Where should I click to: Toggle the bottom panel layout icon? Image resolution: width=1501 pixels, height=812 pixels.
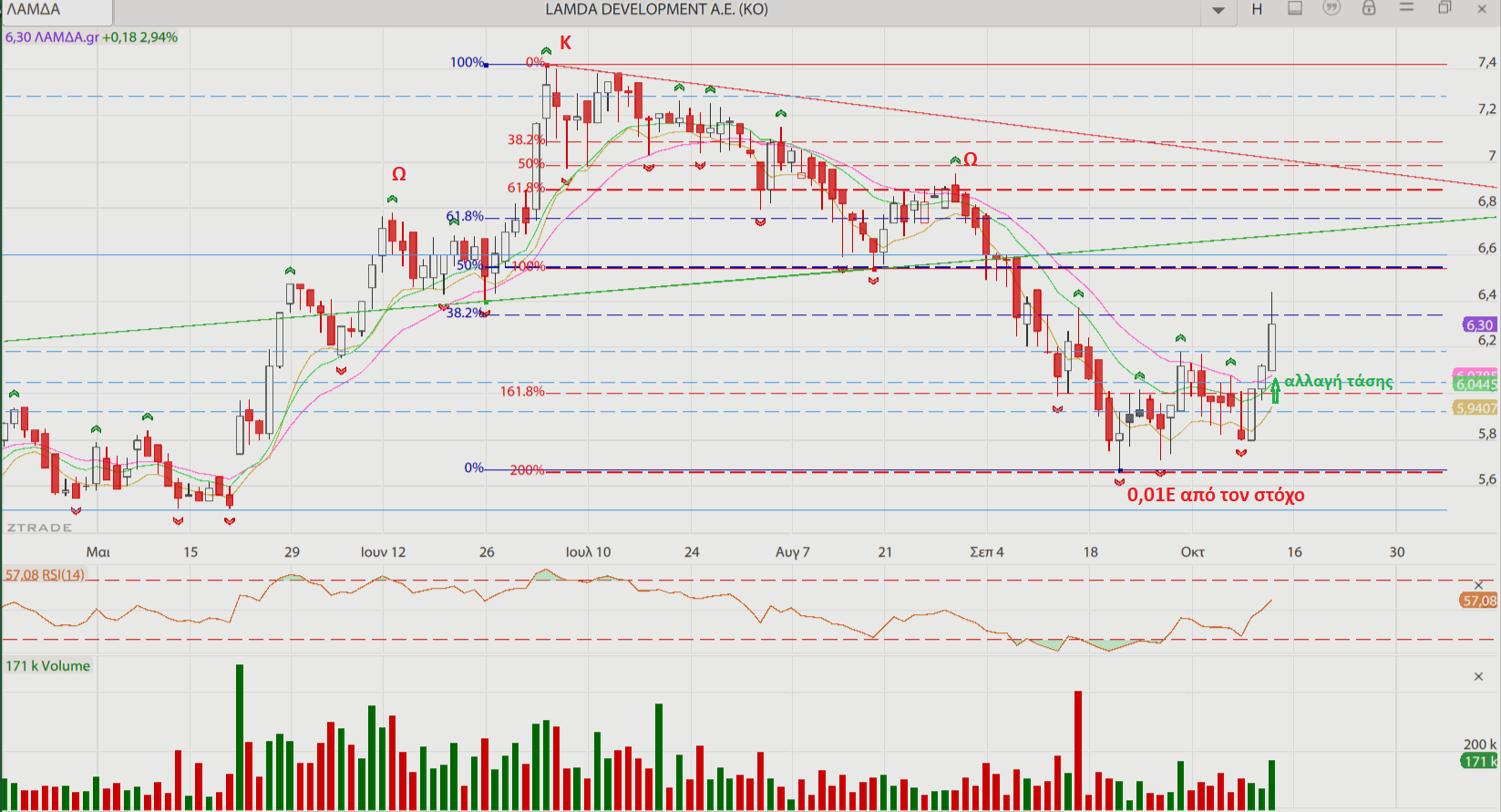pyautogui.click(x=1294, y=8)
